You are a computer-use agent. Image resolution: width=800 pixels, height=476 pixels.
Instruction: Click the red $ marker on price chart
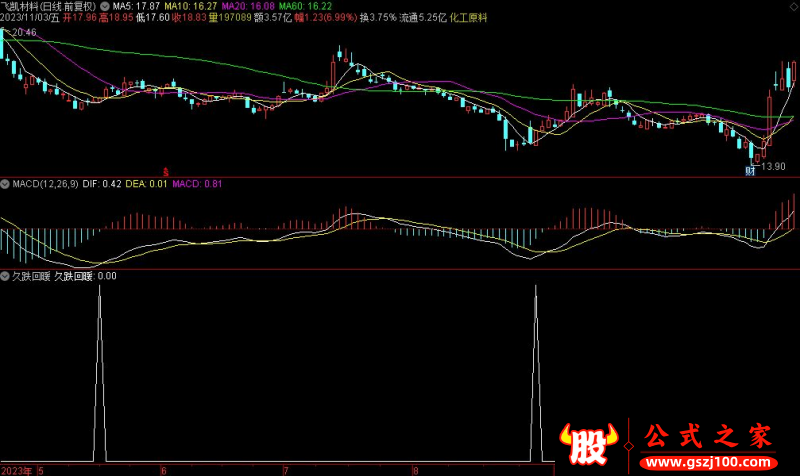pos(166,172)
